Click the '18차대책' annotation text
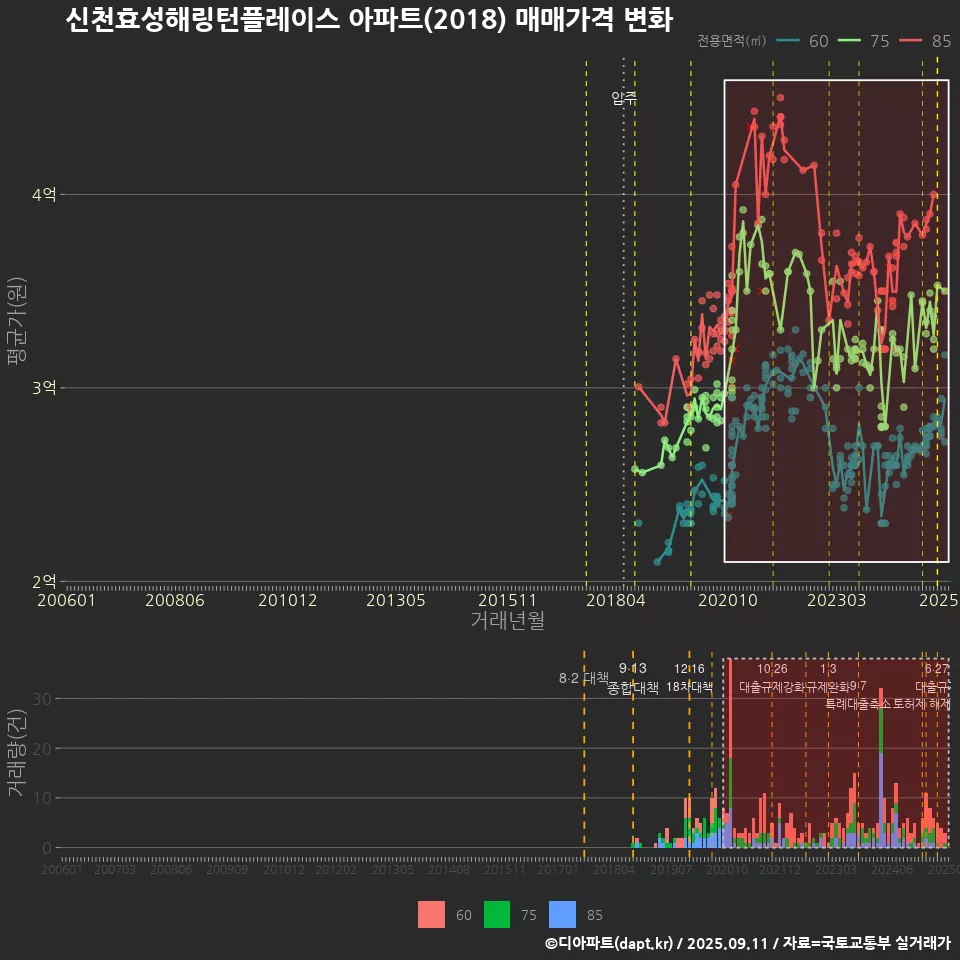Image resolution: width=960 pixels, height=960 pixels. tap(689, 687)
